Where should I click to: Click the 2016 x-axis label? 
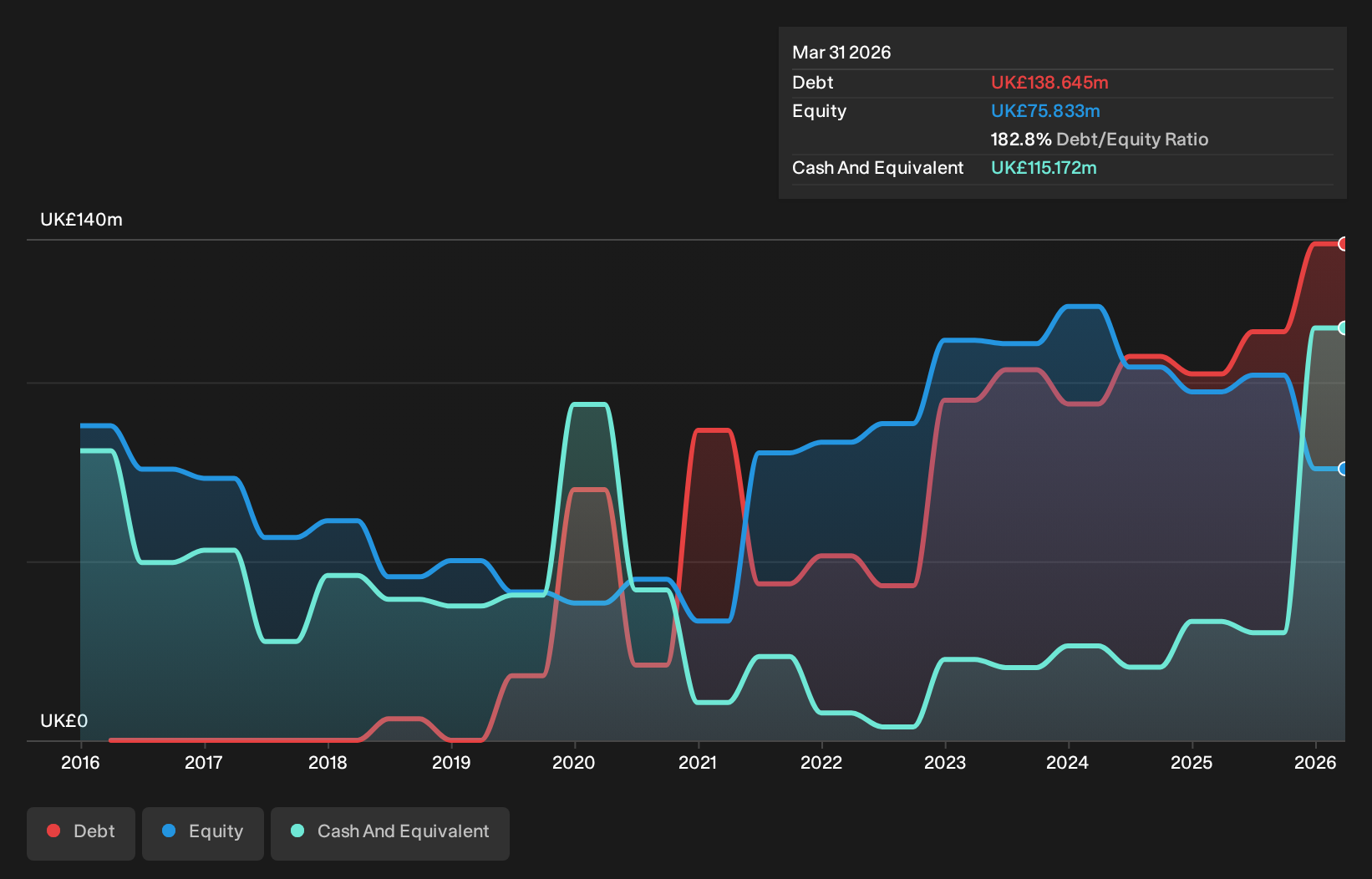click(80, 762)
